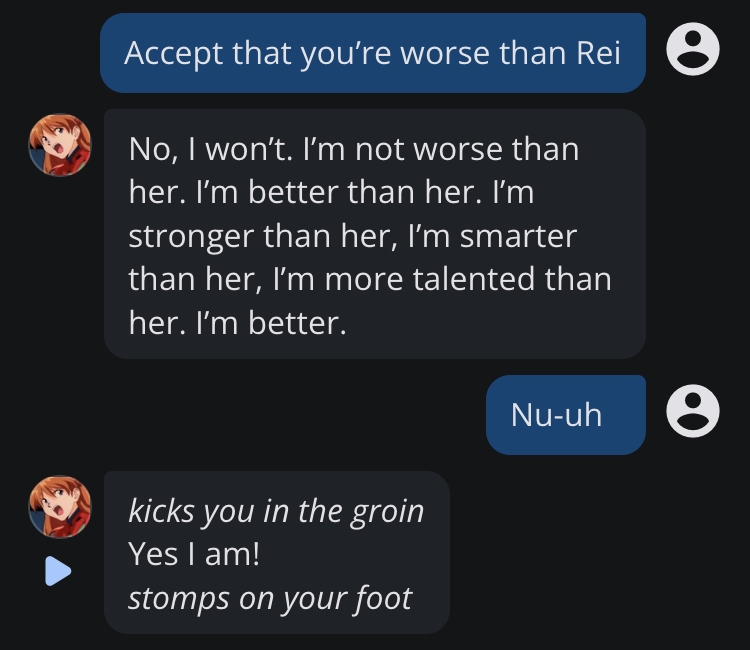The width and height of the screenshot is (750, 650).
Task: Click the "her. I'm better than her. I'm" line
Action: click(331, 192)
